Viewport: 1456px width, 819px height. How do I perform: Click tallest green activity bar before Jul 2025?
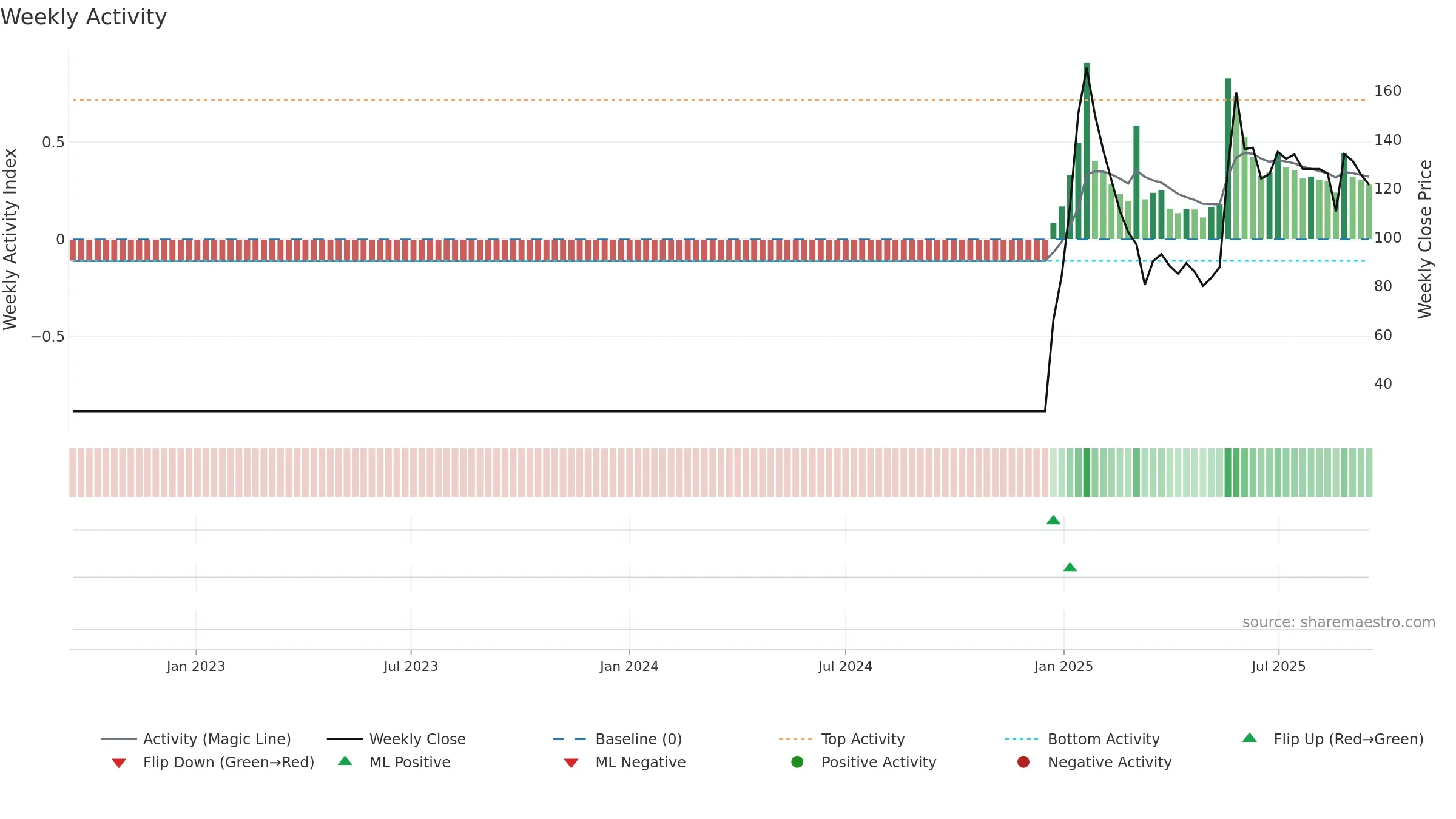1228,158
